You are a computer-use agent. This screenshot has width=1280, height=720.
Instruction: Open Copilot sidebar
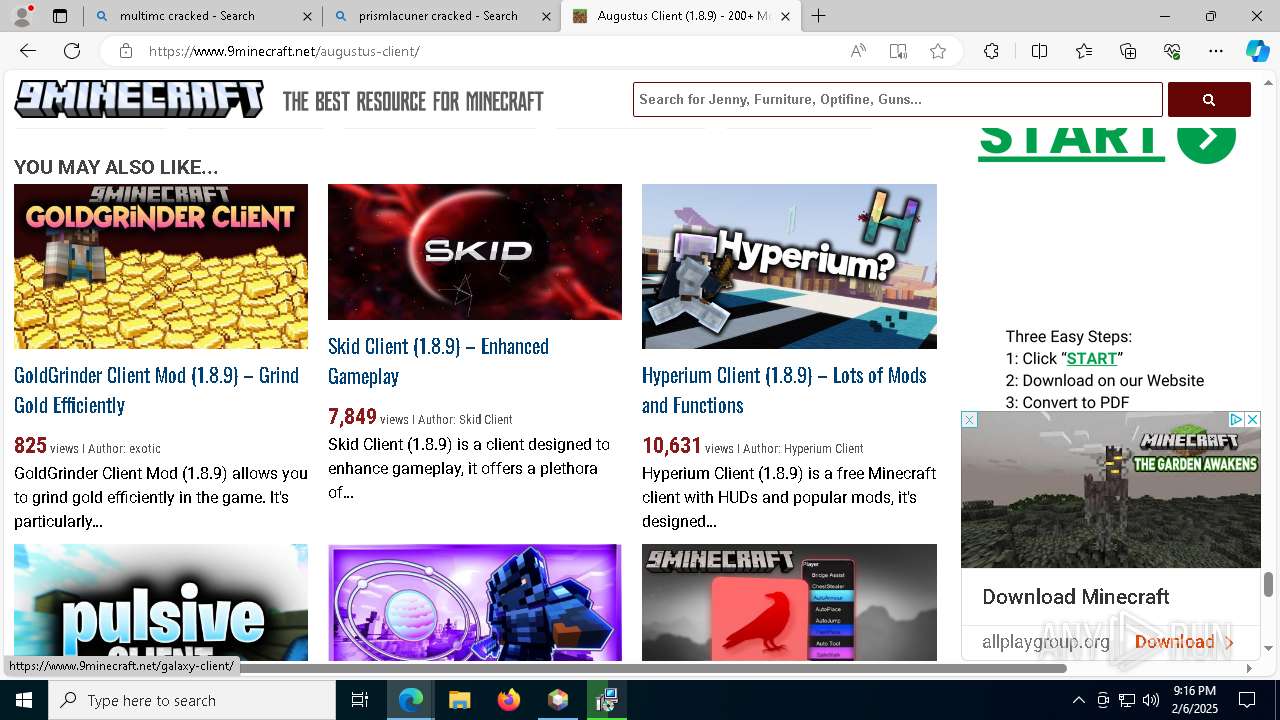pyautogui.click(x=1257, y=51)
